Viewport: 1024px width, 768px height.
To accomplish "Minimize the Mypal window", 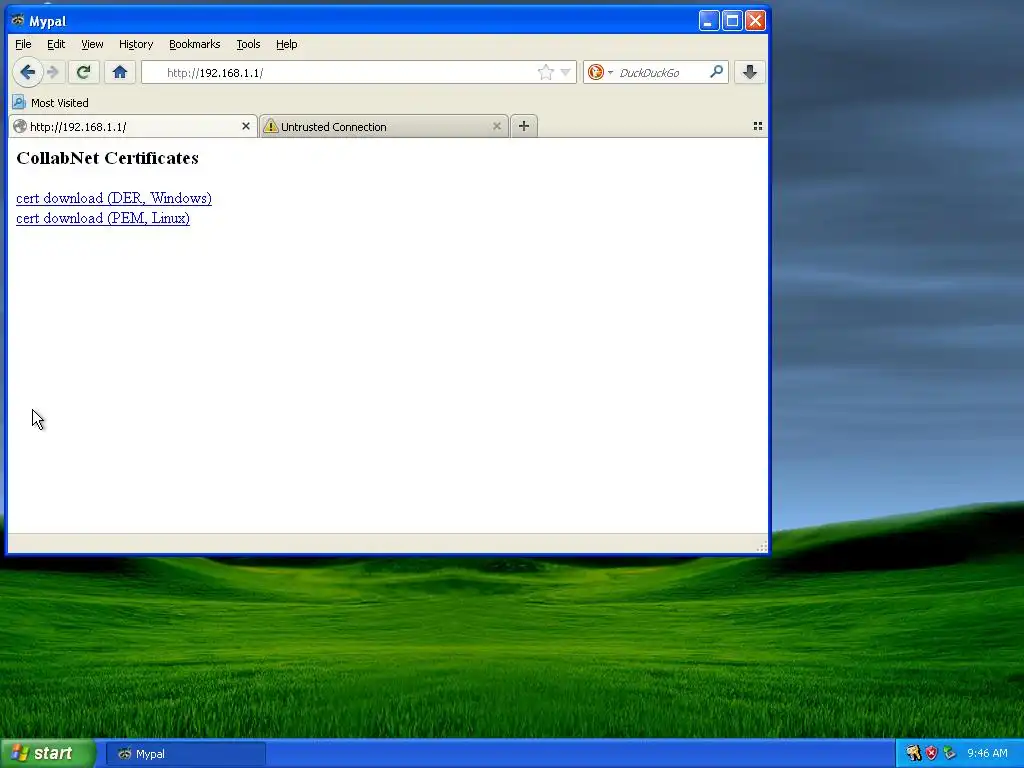I will tap(709, 21).
